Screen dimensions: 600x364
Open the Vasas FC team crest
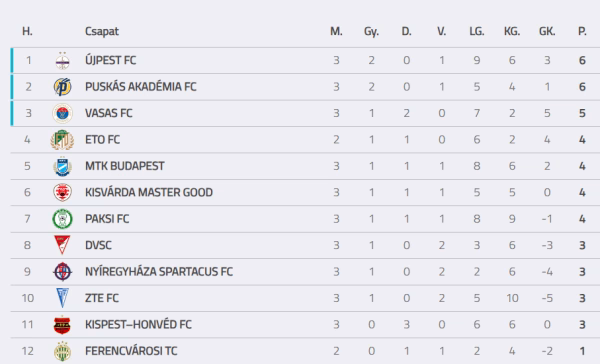(x=62, y=113)
